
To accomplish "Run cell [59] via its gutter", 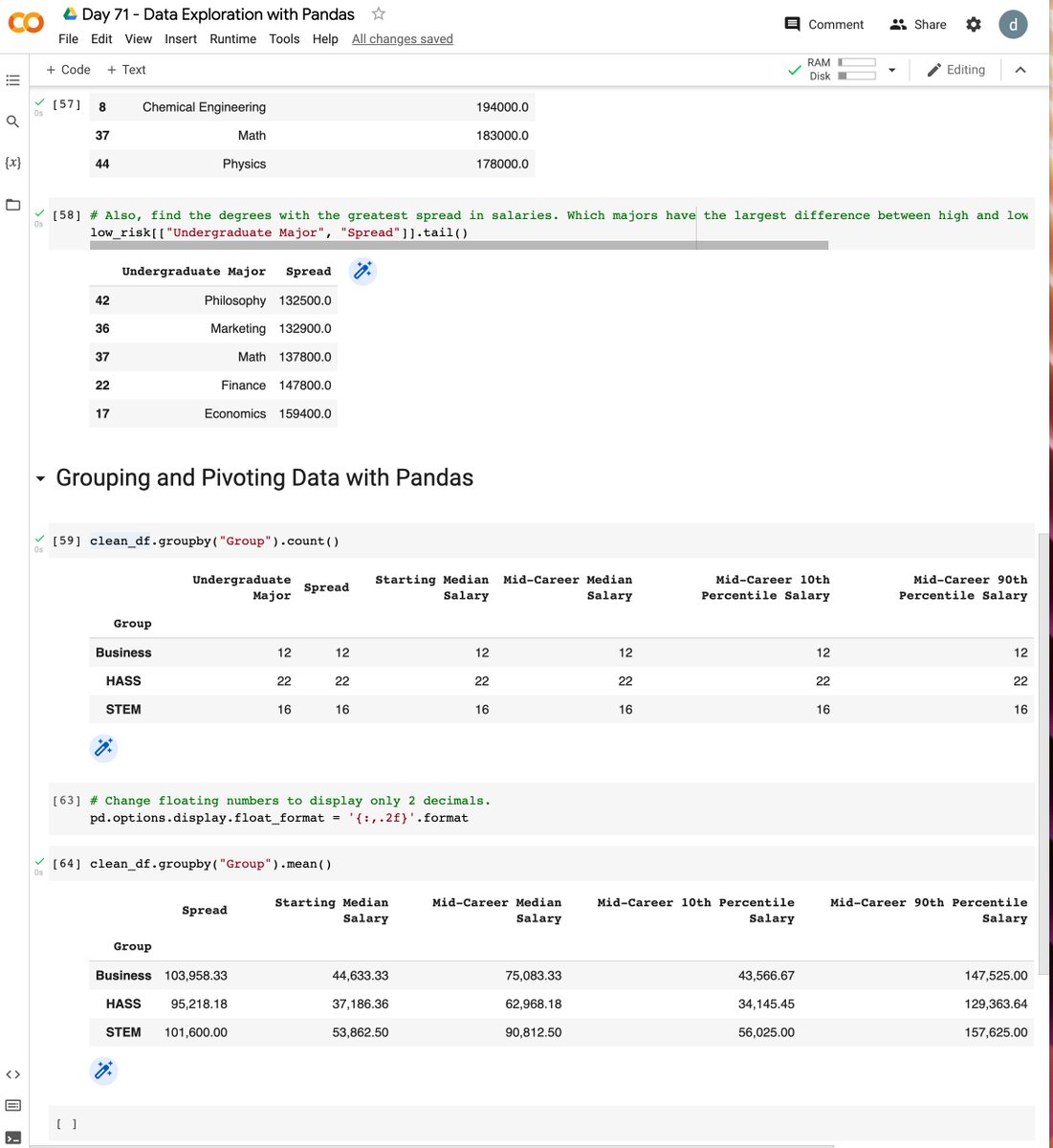I will coord(66,541).
